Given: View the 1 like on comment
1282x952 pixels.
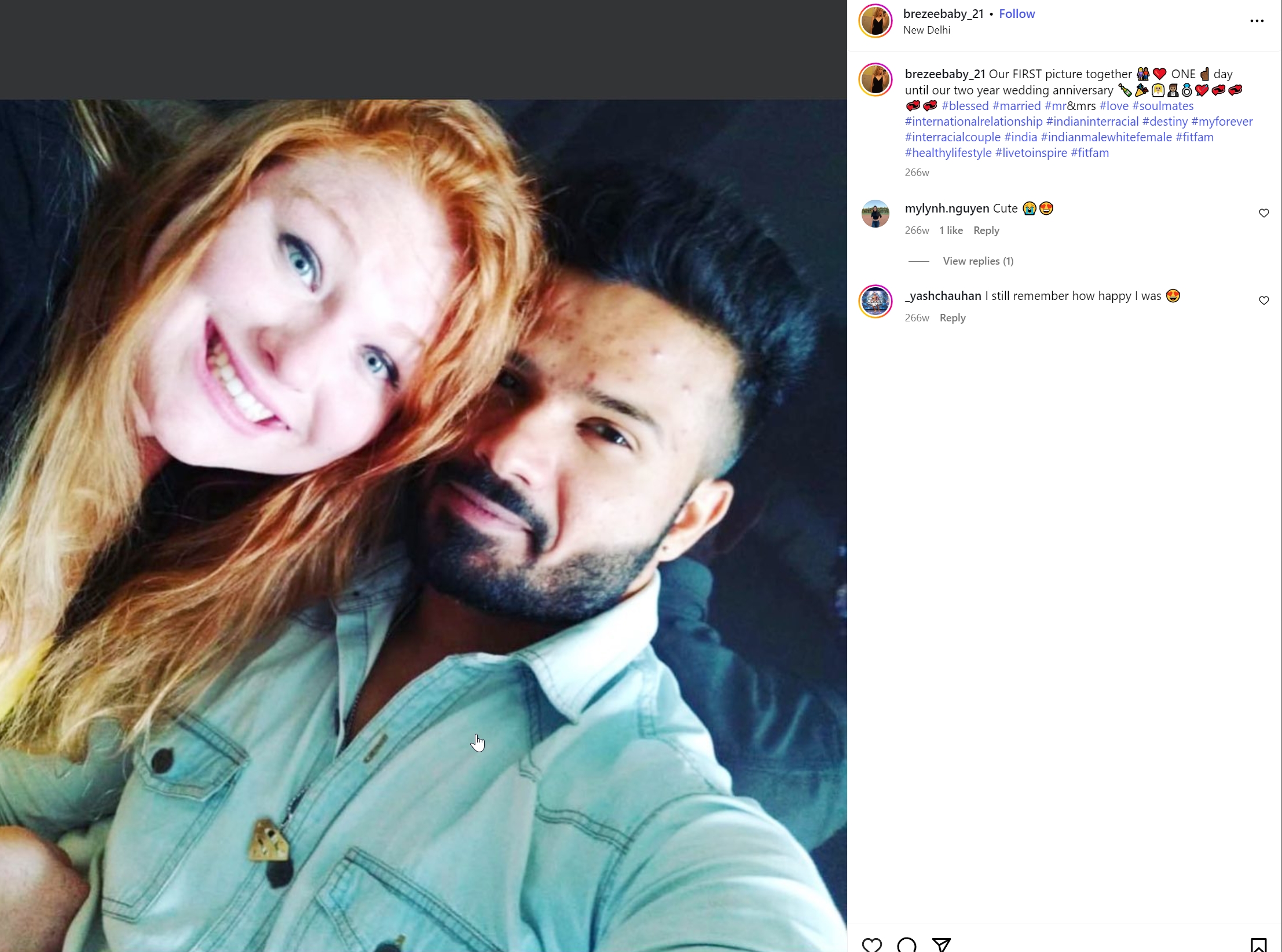Looking at the screenshot, I should (x=951, y=230).
